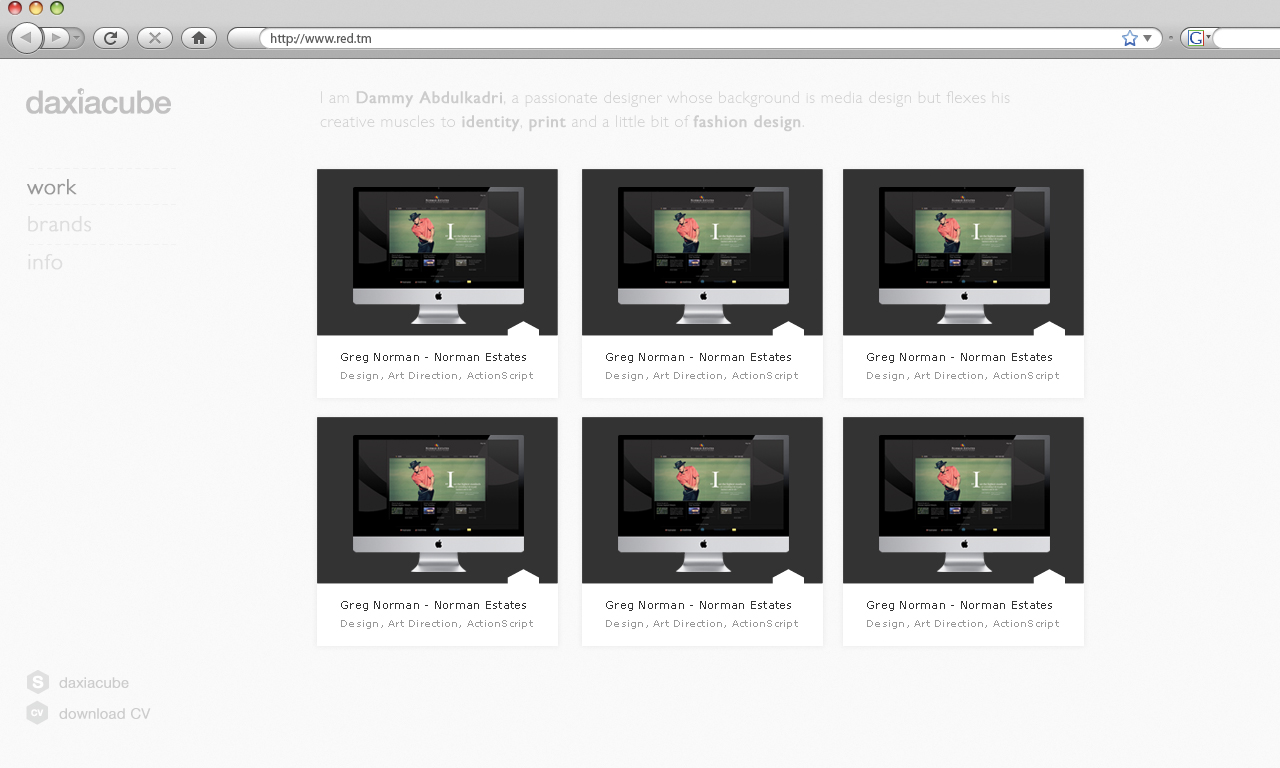Toggle the bookmark star in the address bar
Screen dimensions: 1280x768
1128,36
